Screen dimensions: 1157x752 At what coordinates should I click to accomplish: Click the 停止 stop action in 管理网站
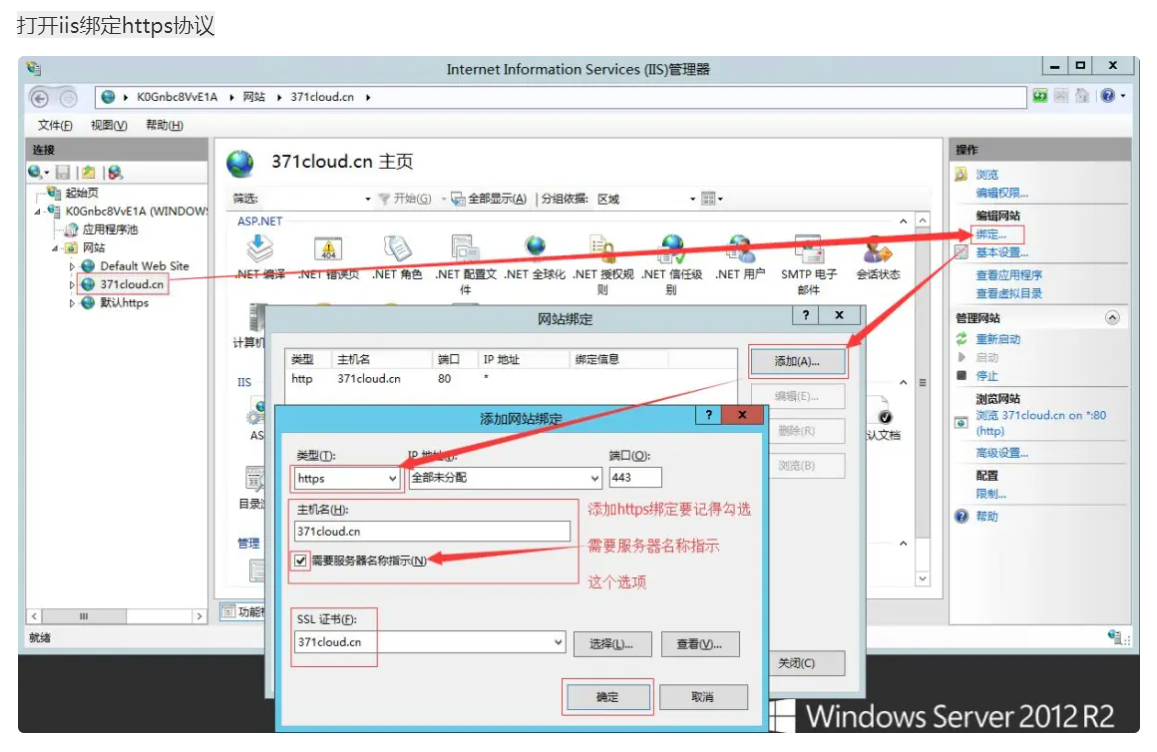click(x=987, y=376)
